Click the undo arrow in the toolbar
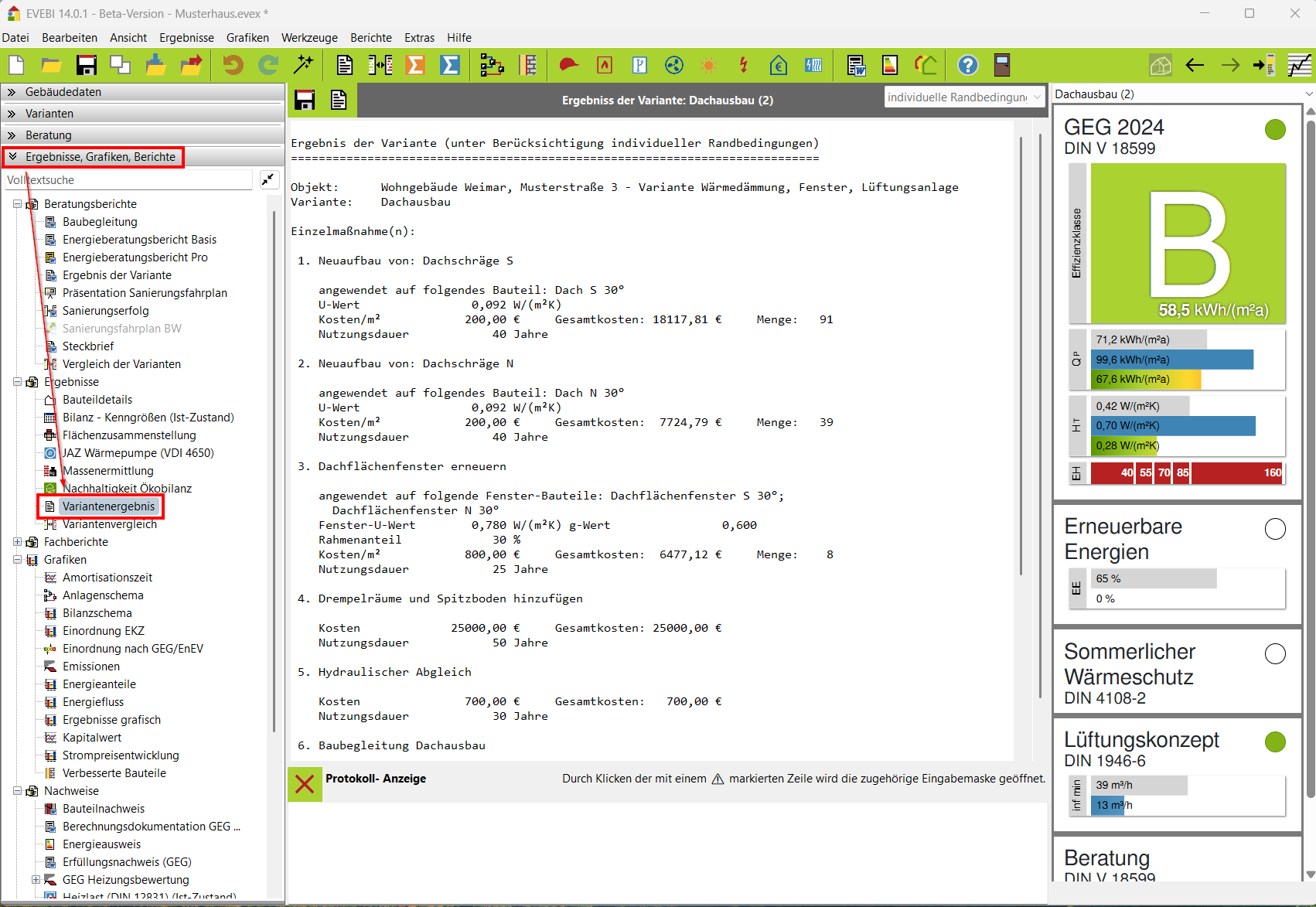1316x907 pixels. click(233, 66)
